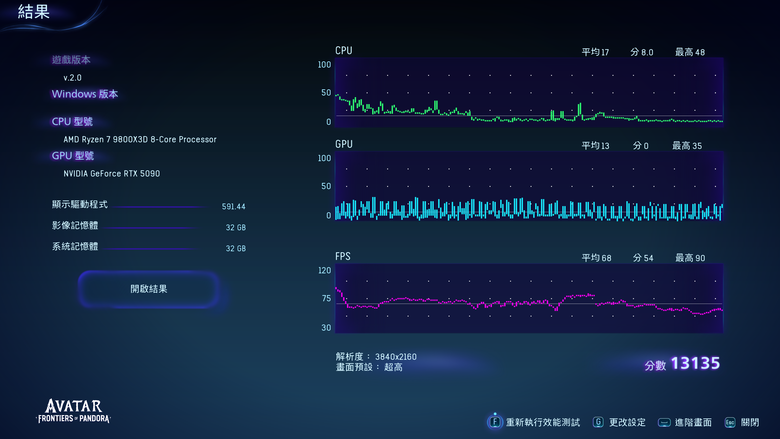The width and height of the screenshot is (780, 439).
Task: Open 更改設定 option
Action: (627, 422)
